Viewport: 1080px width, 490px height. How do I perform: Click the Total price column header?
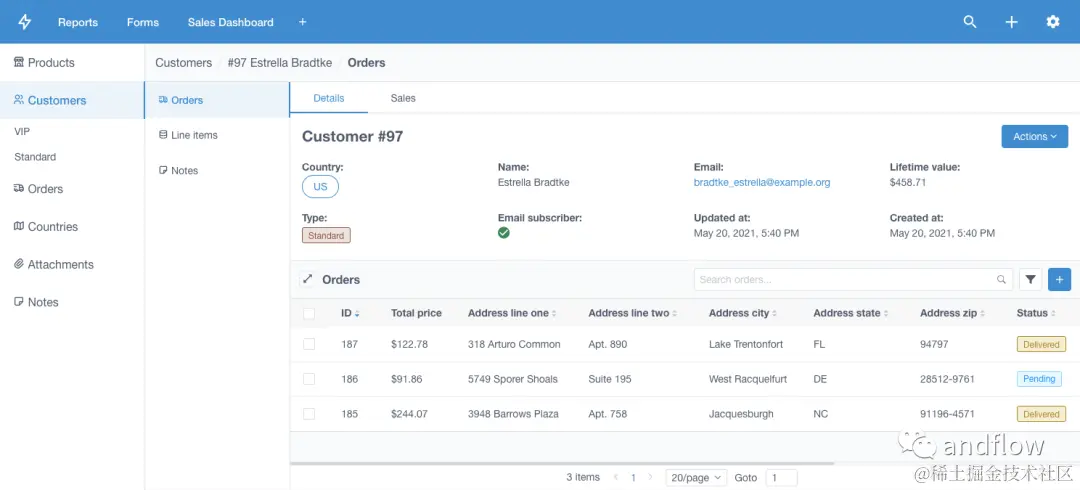416,313
